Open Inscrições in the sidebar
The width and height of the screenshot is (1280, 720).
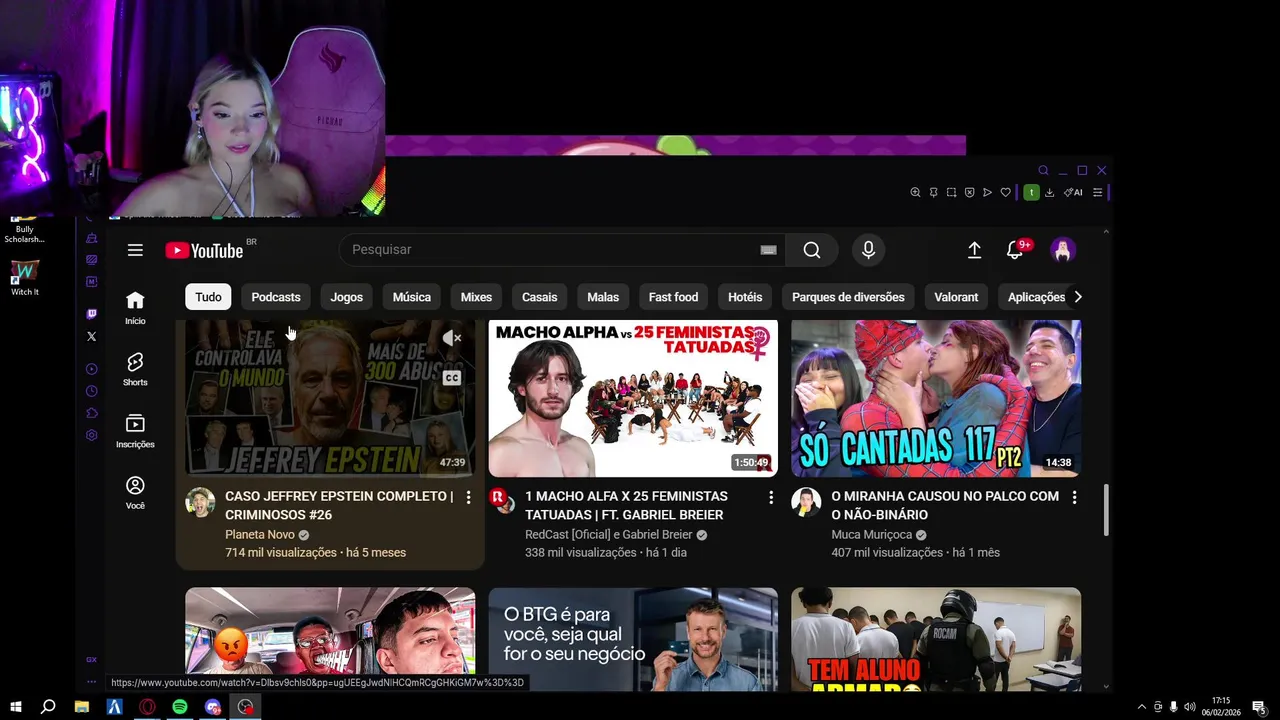pyautogui.click(x=135, y=431)
